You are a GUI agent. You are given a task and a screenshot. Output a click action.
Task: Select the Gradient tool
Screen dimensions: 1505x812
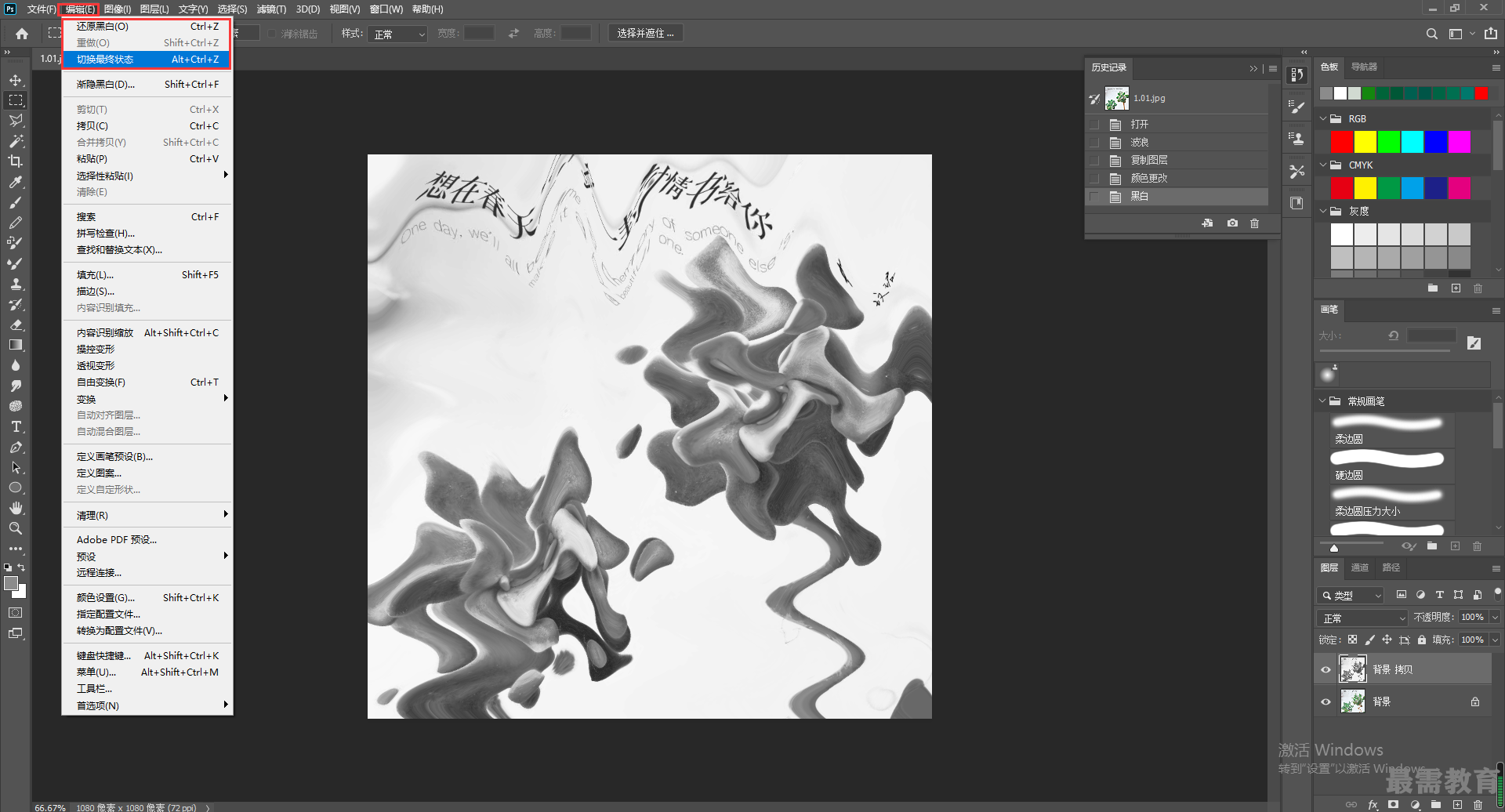(x=16, y=345)
